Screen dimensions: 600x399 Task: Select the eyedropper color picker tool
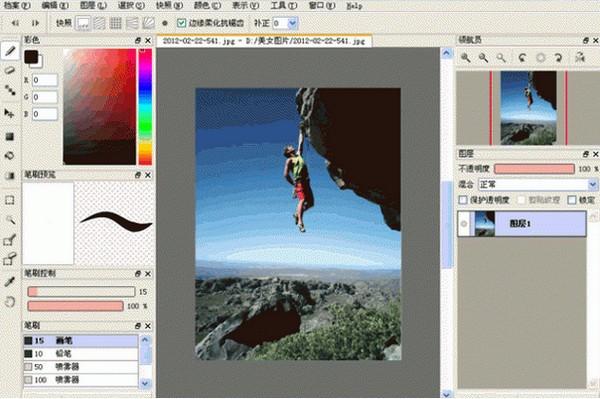click(x=10, y=282)
